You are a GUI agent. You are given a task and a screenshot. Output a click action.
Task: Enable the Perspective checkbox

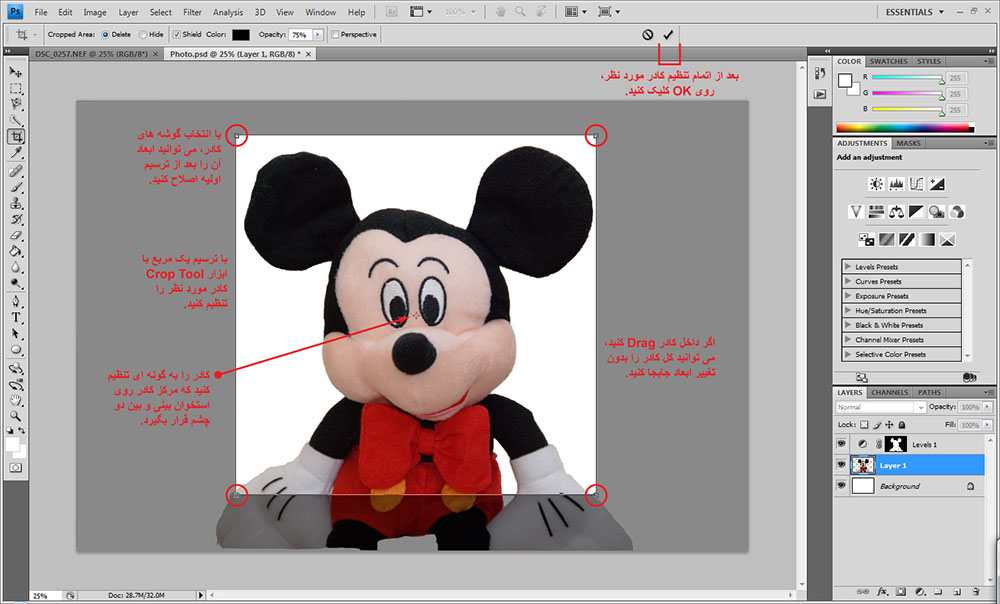tap(335, 34)
